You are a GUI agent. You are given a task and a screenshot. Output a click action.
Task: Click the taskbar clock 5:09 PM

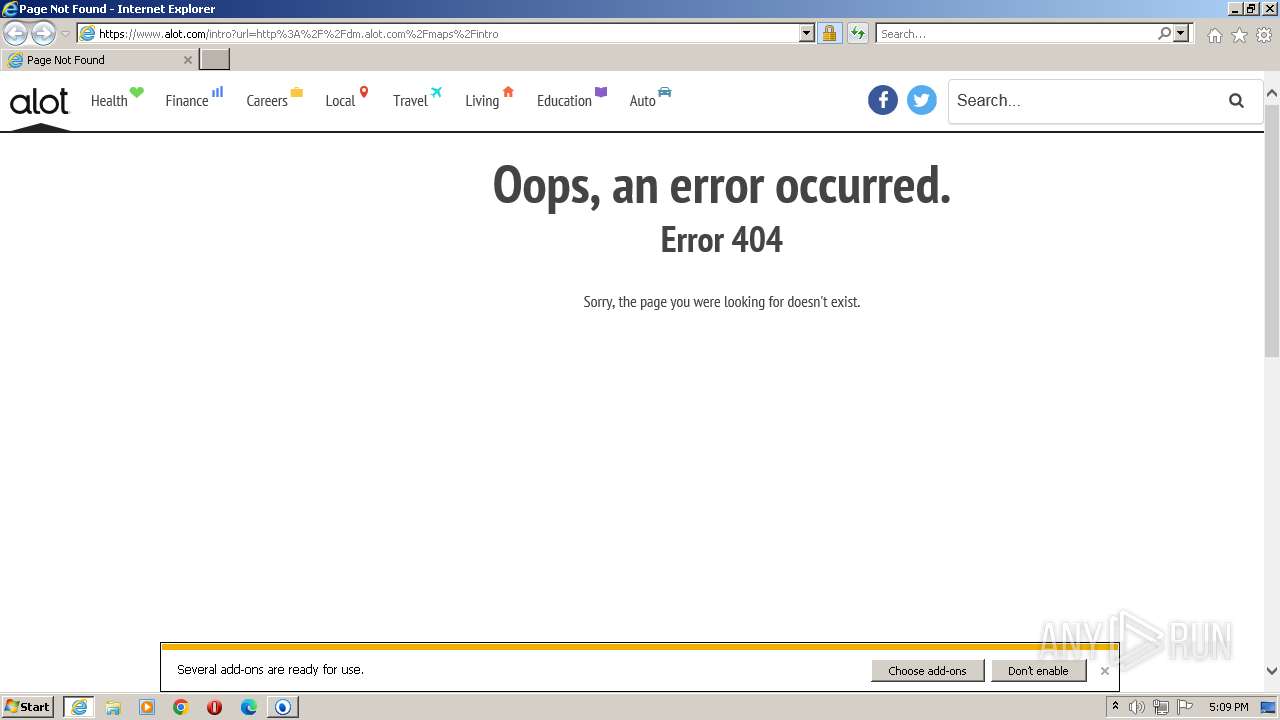pos(1228,707)
